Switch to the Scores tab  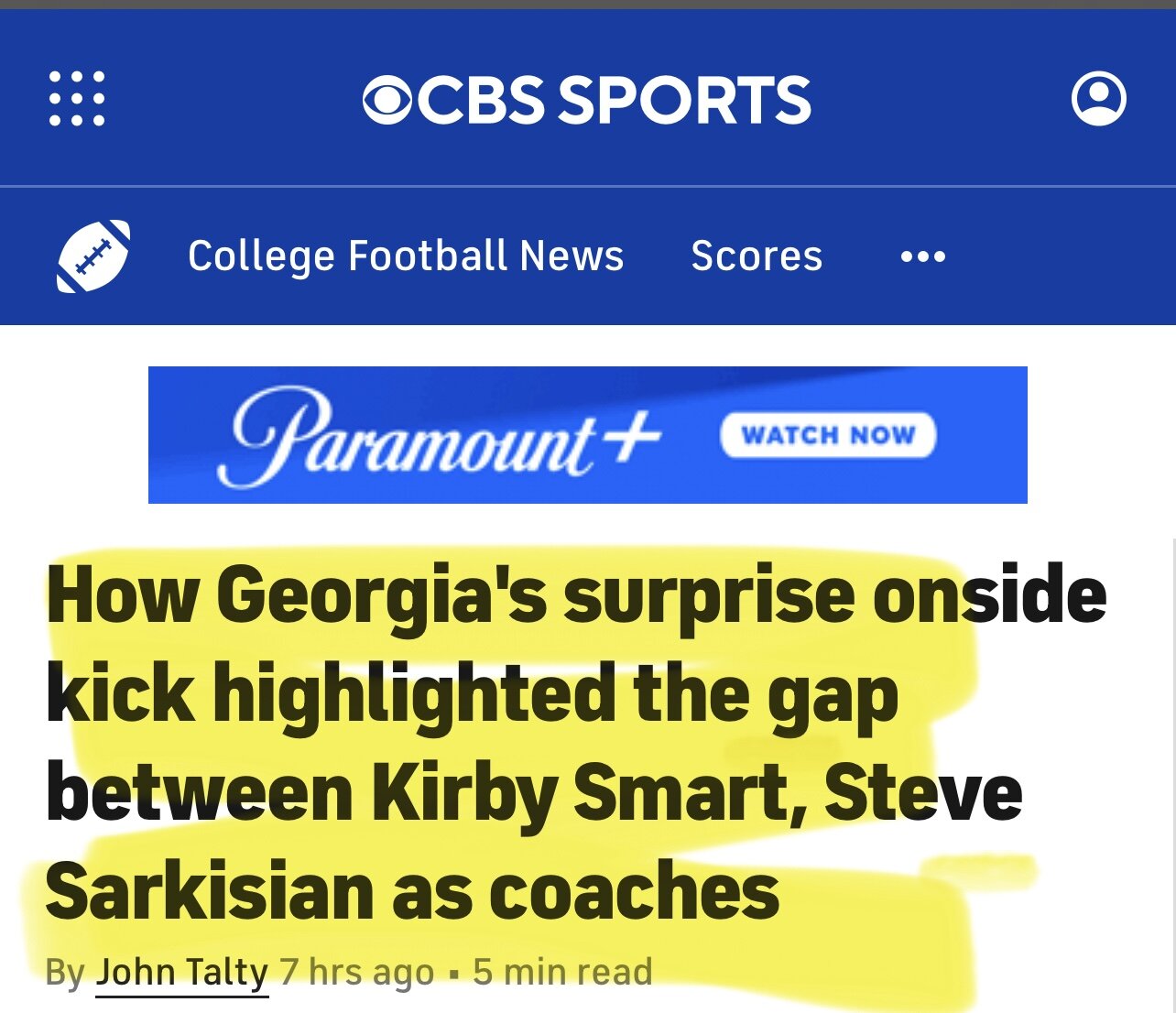[757, 256]
